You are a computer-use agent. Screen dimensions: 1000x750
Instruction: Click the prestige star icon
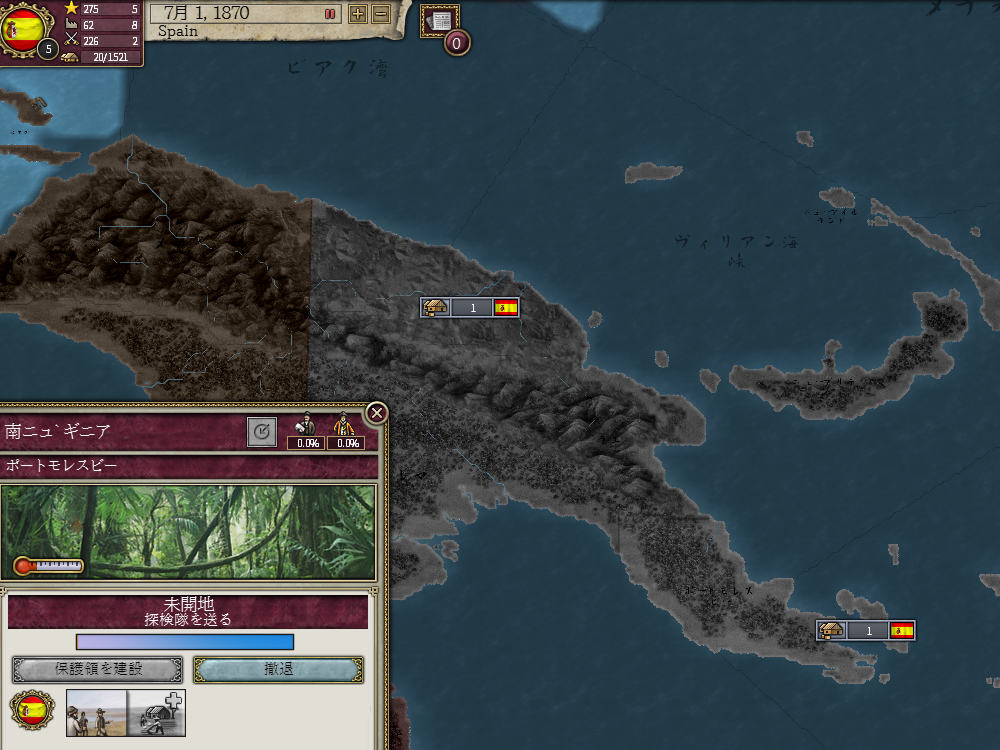(x=71, y=8)
